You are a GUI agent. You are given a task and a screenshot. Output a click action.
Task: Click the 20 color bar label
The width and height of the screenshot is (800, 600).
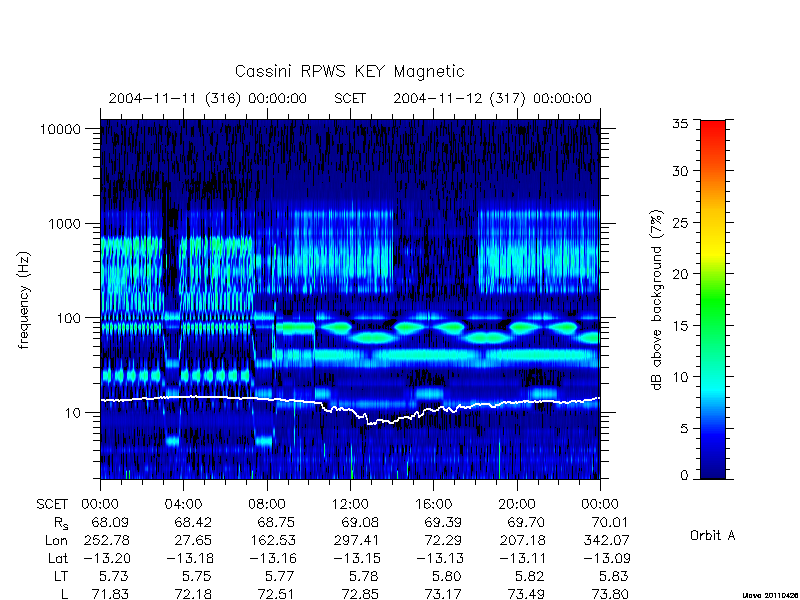[680, 274]
